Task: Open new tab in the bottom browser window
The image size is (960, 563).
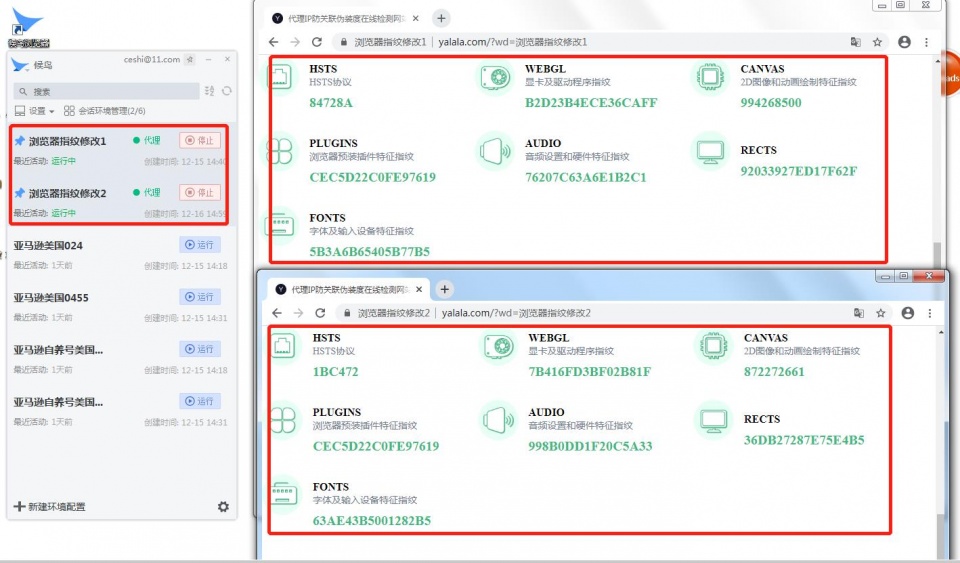Action: pyautogui.click(x=444, y=289)
